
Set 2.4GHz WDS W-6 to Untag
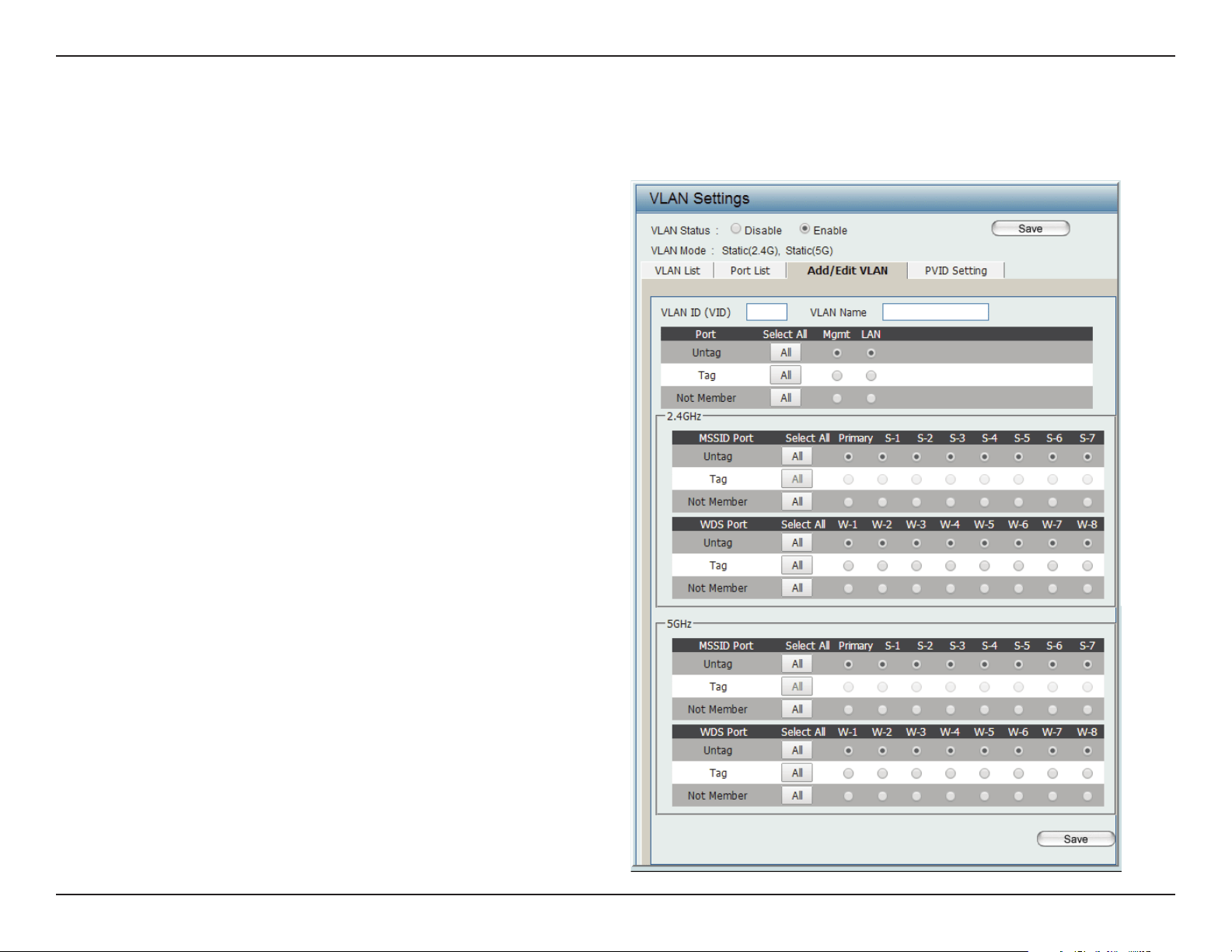(x=1018, y=543)
